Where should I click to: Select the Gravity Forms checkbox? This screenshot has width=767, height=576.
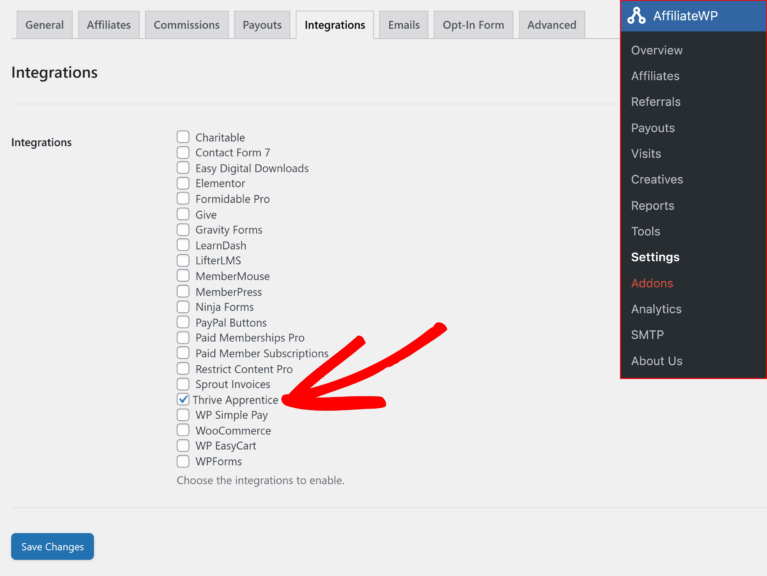click(183, 230)
